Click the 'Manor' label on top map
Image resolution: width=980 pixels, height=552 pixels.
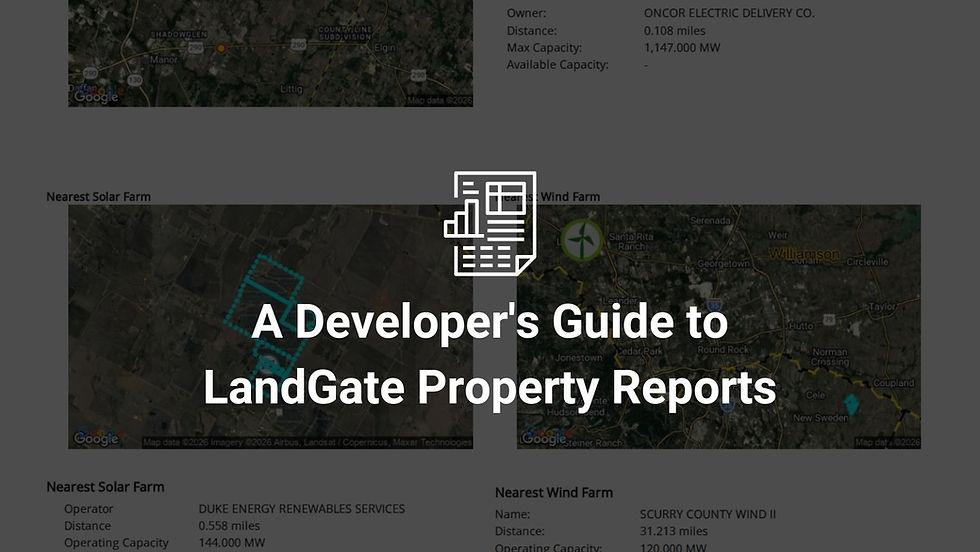164,59
